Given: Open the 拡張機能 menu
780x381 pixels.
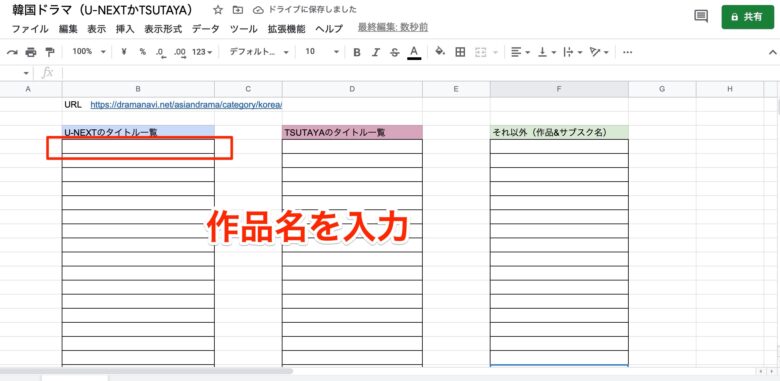Looking at the screenshot, I should tap(287, 29).
